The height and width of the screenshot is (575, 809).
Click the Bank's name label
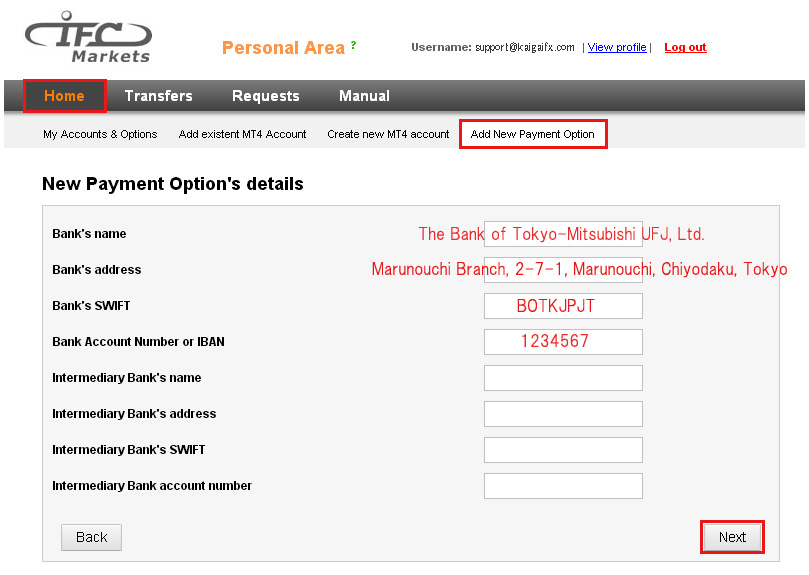tap(89, 234)
